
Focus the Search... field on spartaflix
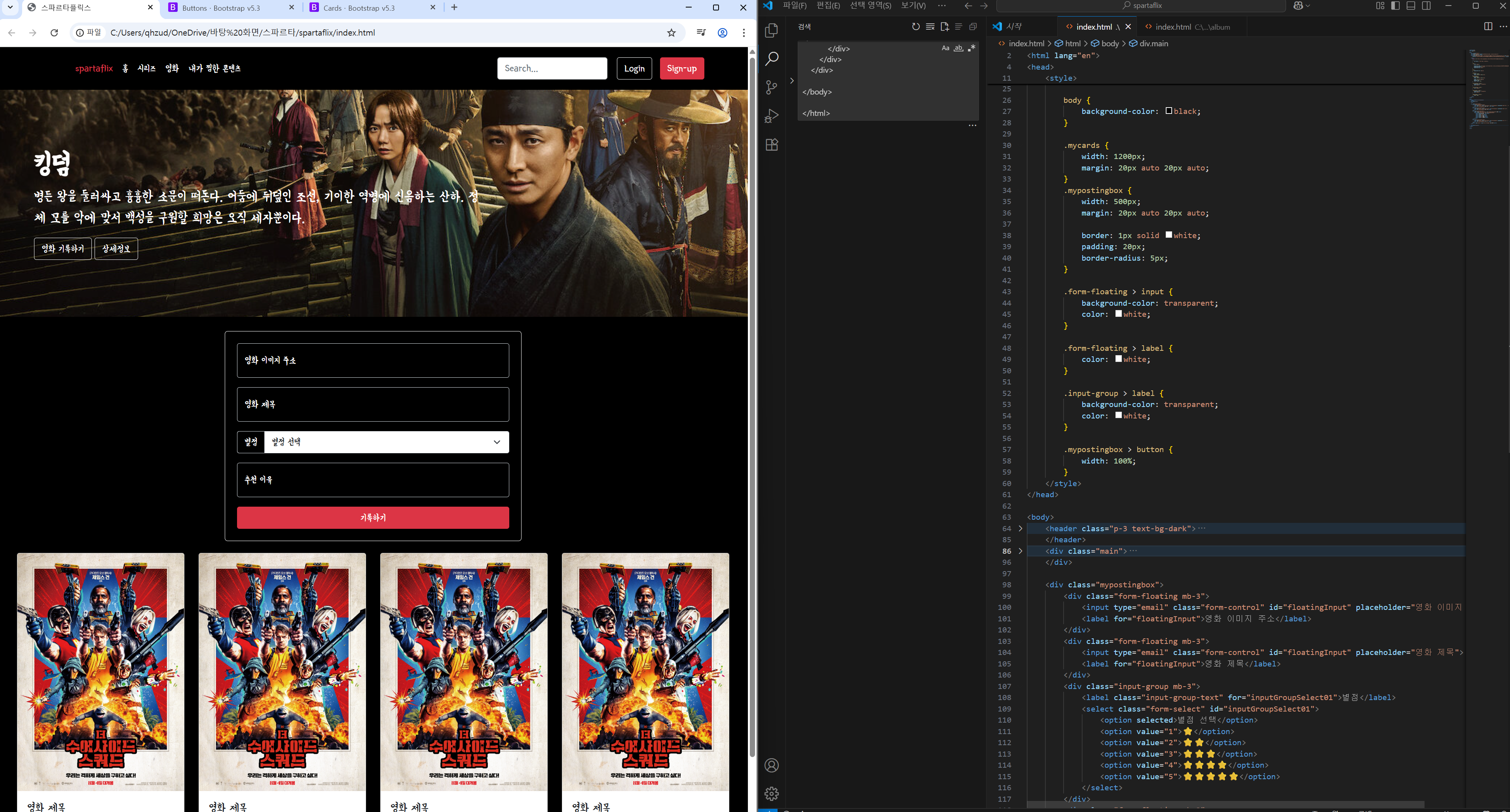pyautogui.click(x=552, y=68)
